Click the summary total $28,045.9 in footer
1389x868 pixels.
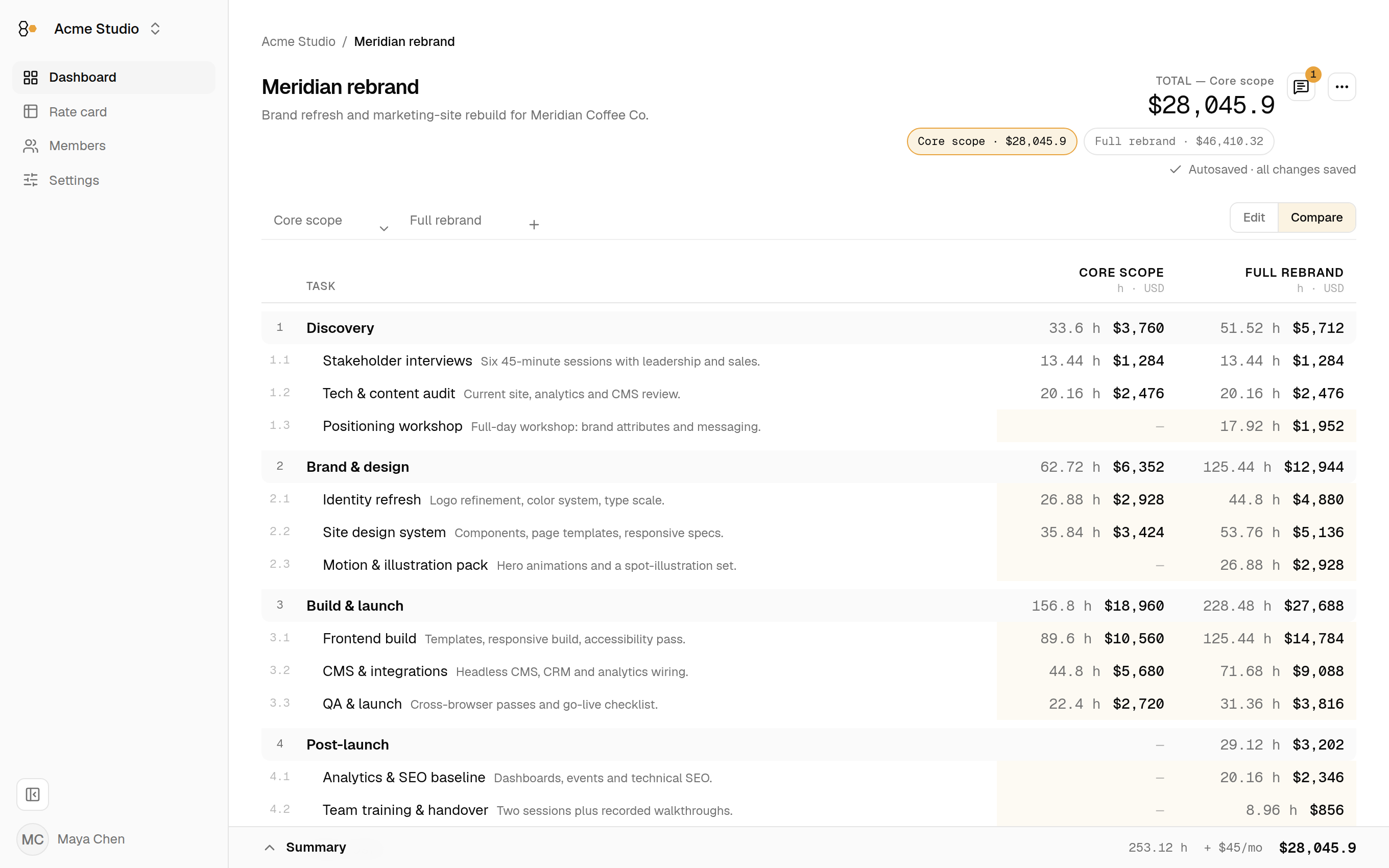[x=1318, y=848]
